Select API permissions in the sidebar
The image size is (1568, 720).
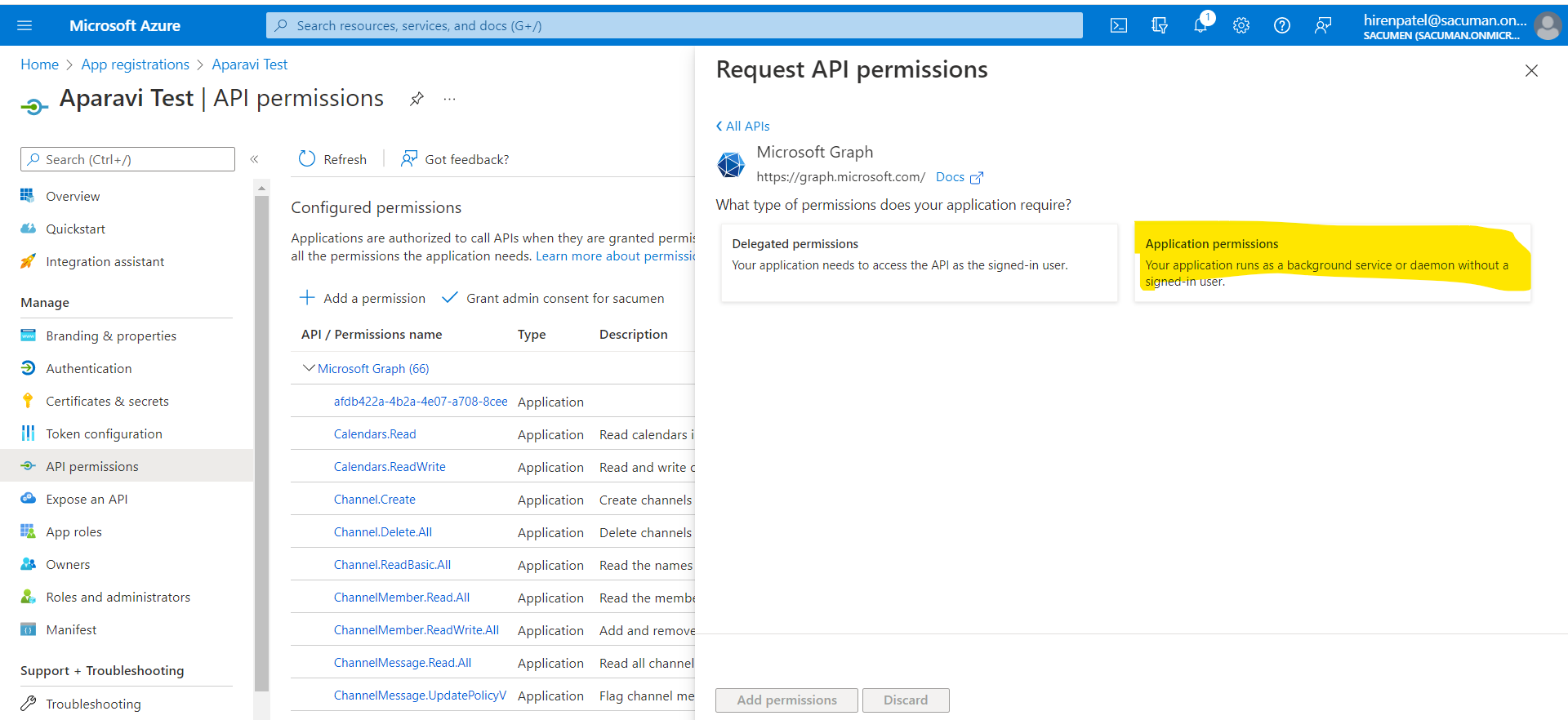click(x=127, y=466)
